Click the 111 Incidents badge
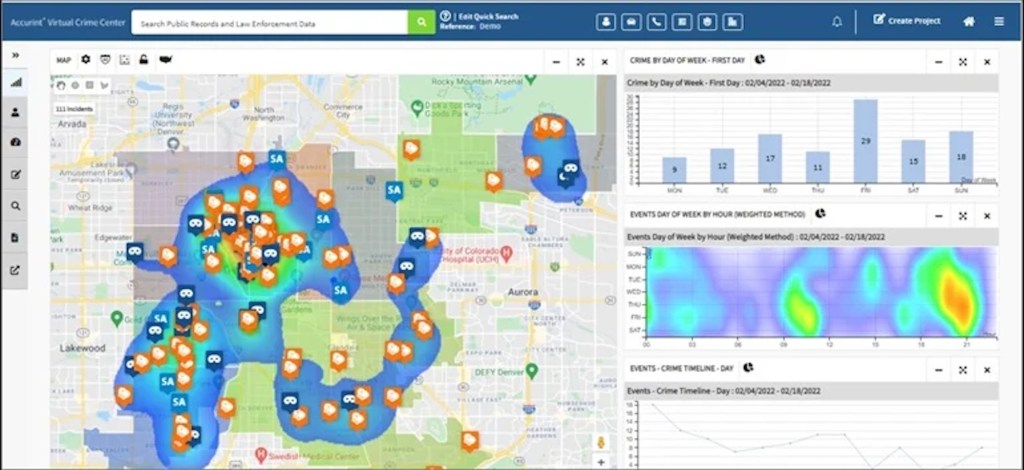This screenshot has height=470, width=1024. click(x=74, y=109)
